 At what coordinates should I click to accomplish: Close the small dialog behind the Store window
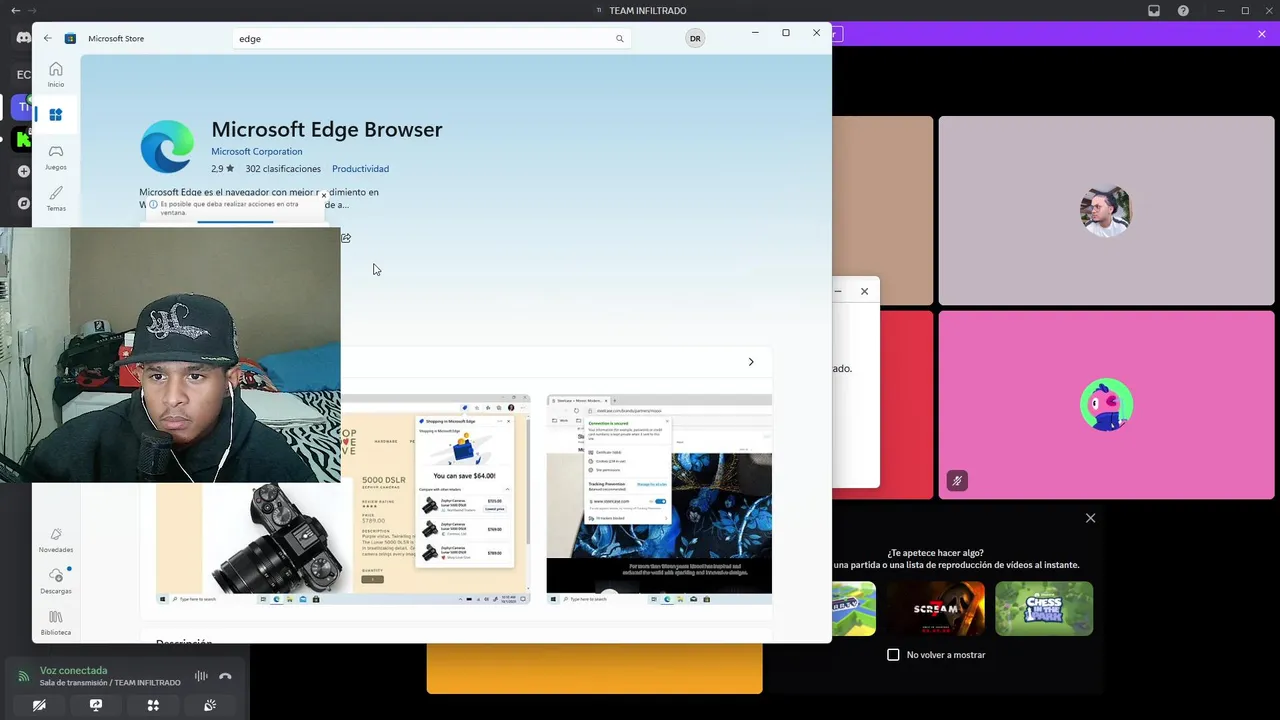864,292
